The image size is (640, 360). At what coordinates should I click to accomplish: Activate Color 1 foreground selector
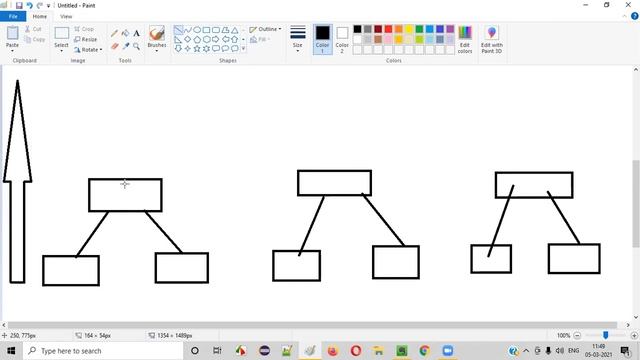(x=322, y=39)
